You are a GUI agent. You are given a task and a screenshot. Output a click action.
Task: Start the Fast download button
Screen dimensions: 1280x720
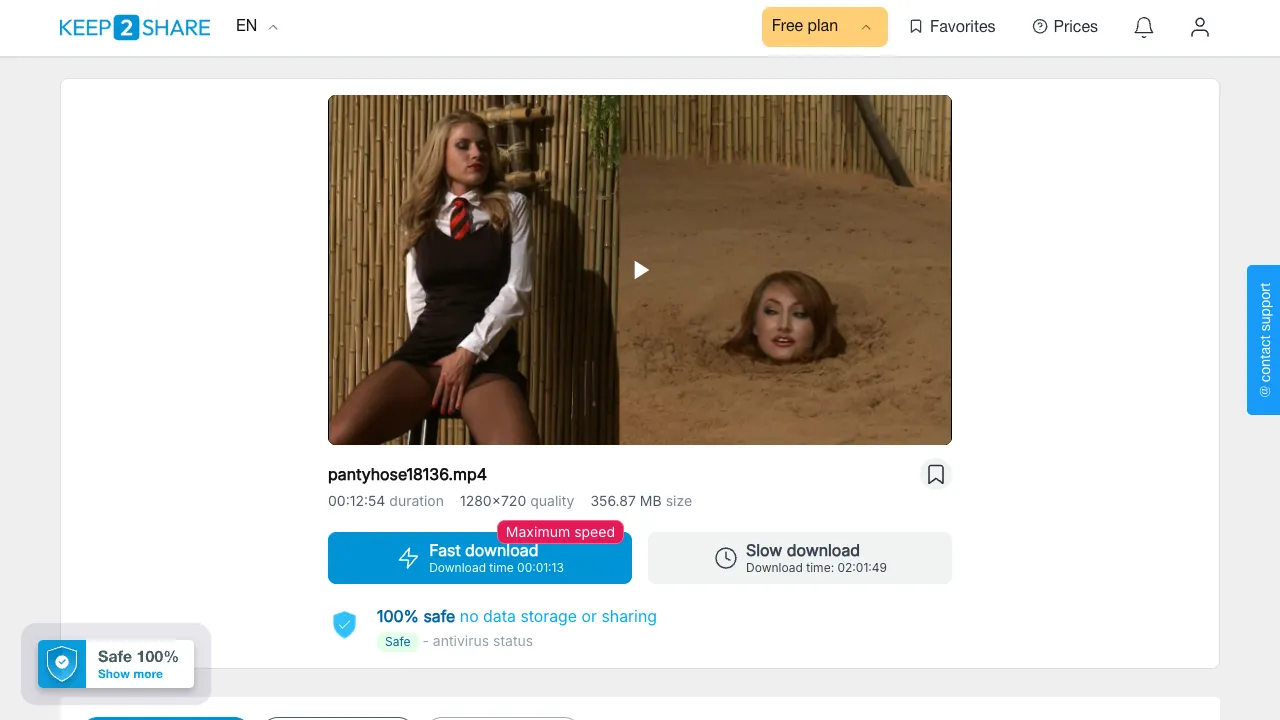[480, 558]
